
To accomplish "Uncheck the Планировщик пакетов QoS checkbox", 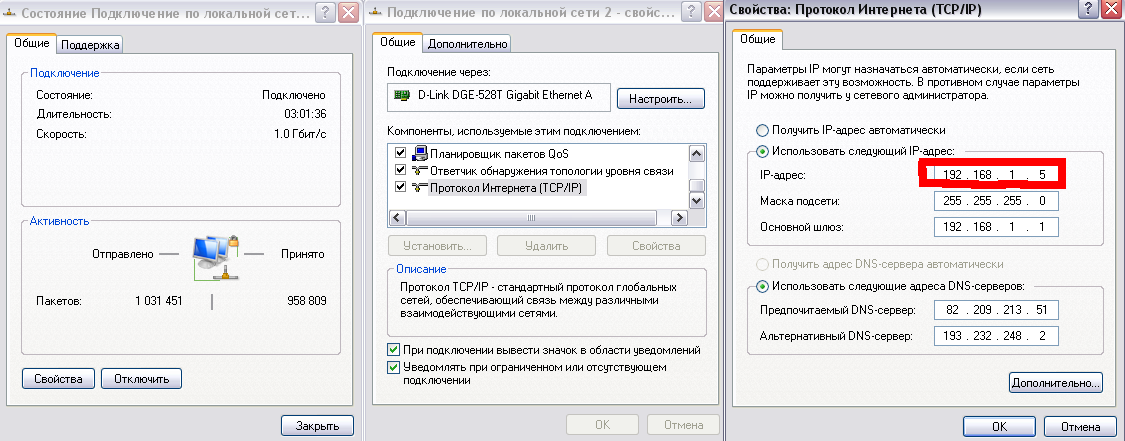I will point(401,153).
